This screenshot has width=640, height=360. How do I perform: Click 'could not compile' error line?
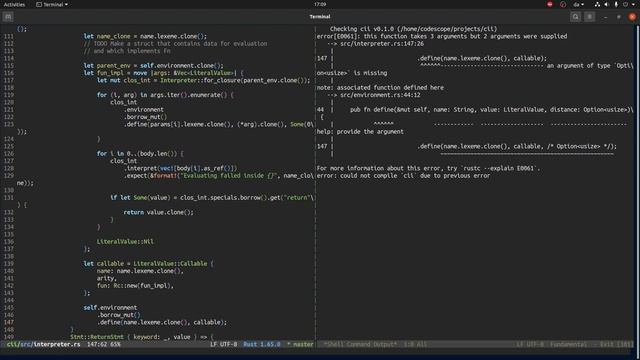tap(403, 176)
